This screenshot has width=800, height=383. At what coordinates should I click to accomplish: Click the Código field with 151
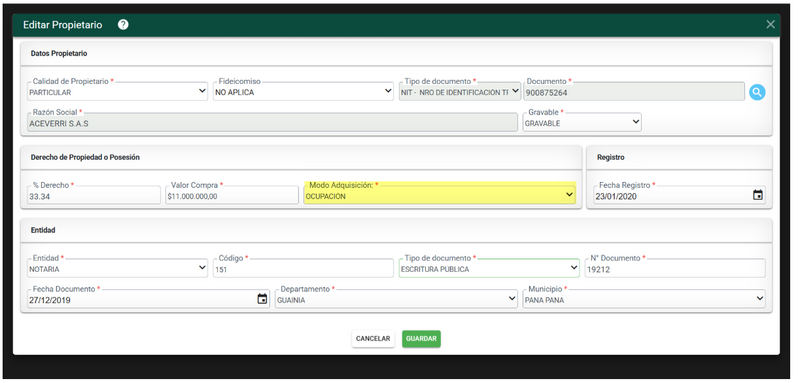[x=303, y=269]
